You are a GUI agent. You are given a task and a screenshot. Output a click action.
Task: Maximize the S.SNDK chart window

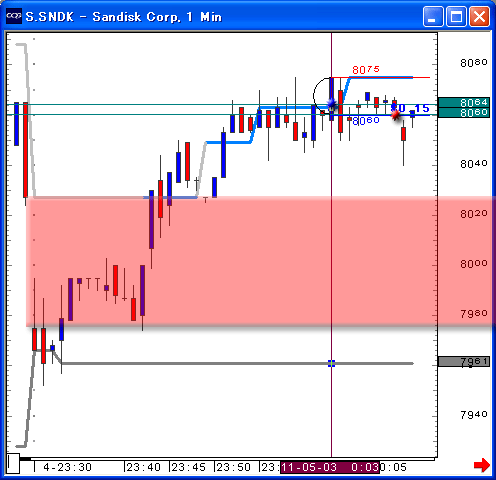tap(456, 16)
